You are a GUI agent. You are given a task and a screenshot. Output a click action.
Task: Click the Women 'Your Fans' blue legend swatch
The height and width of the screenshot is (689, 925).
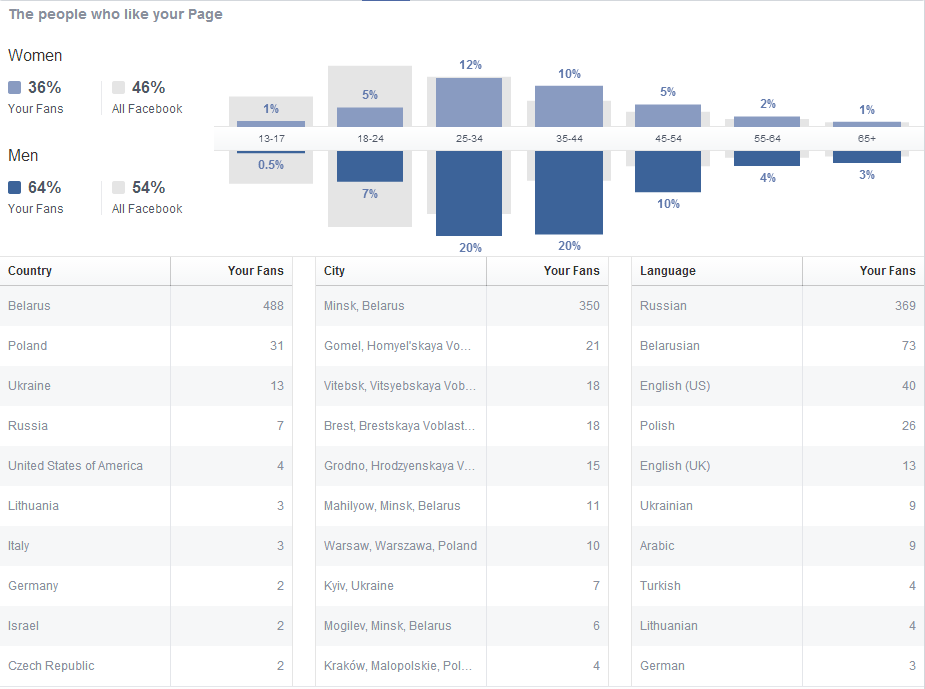click(x=15, y=88)
